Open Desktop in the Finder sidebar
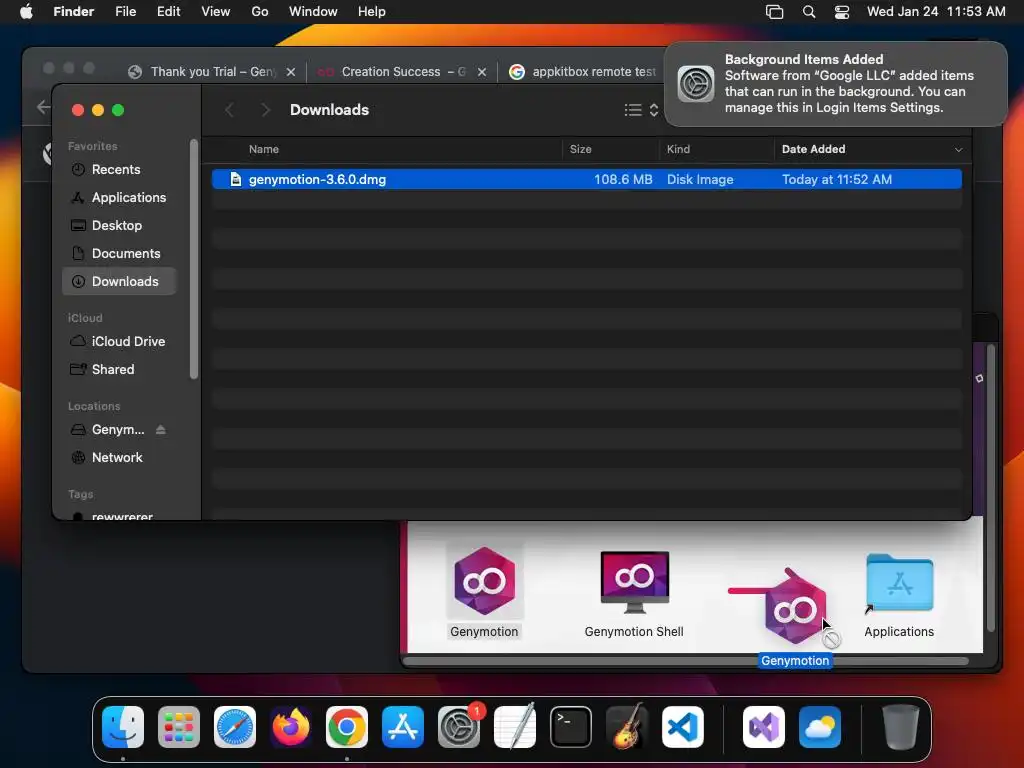 [x=119, y=225]
